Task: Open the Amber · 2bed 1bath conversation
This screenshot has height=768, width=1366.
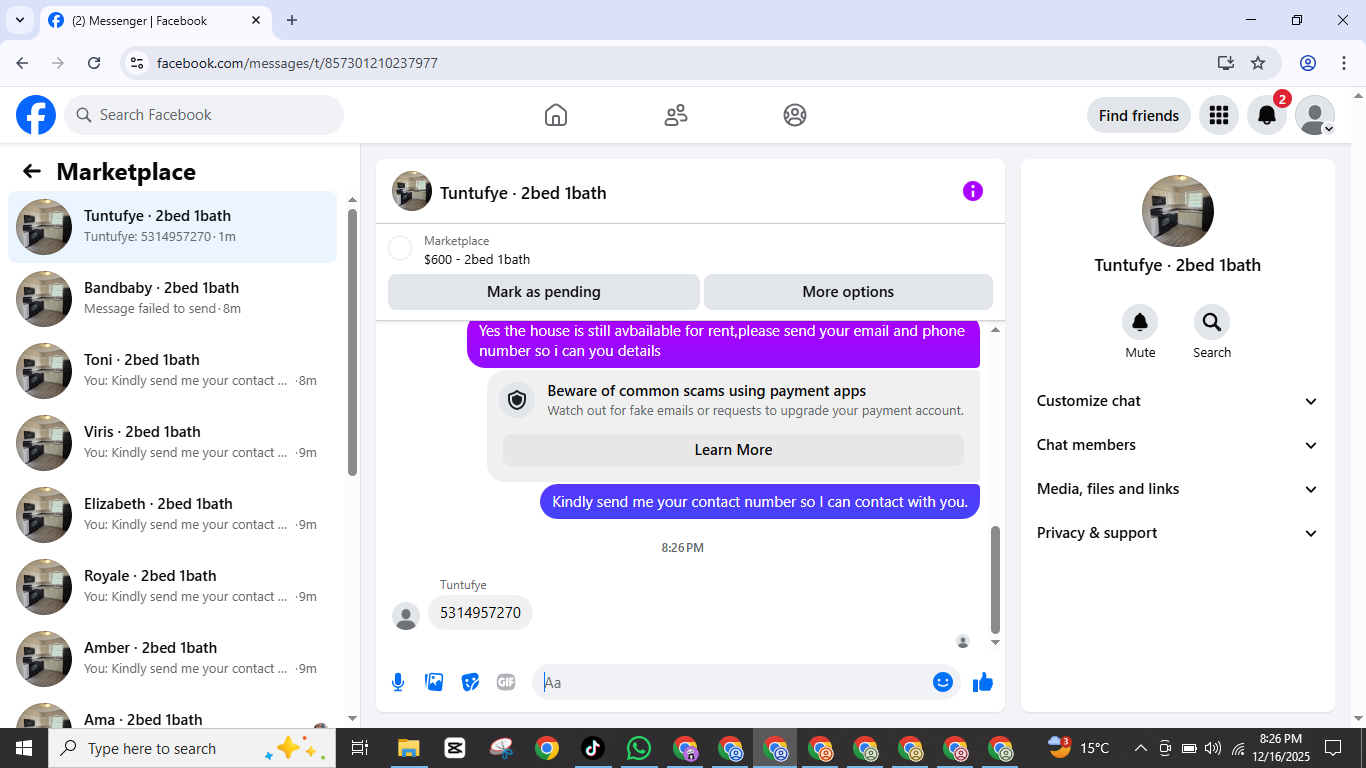Action: (173, 659)
